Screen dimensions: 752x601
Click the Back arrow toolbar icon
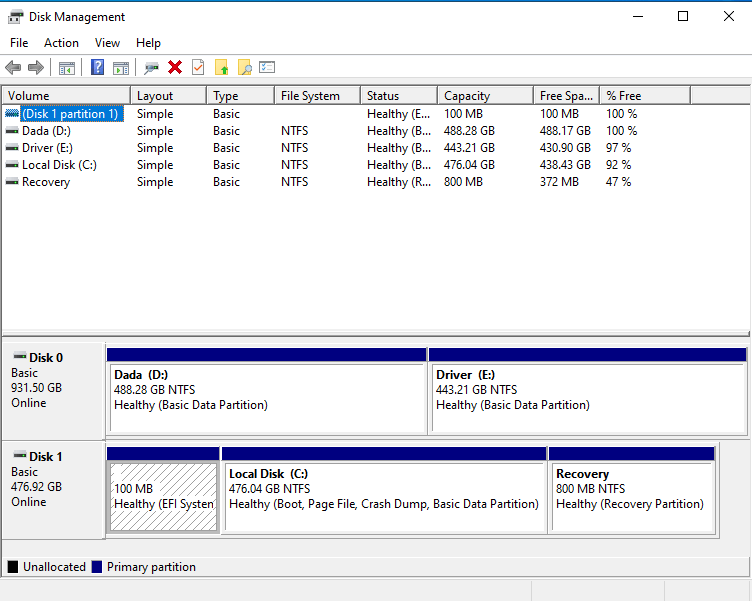(x=13, y=68)
